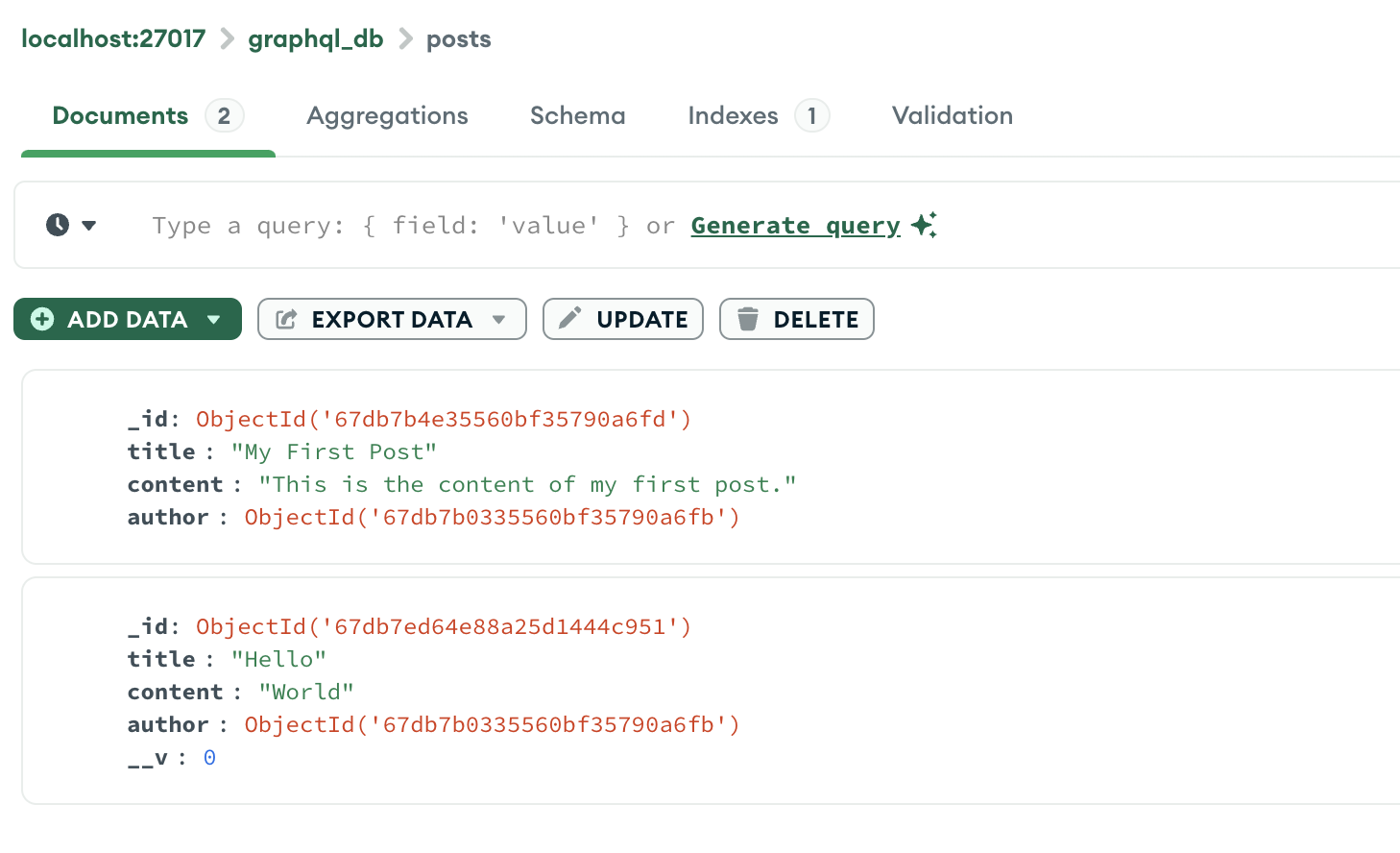Open query history via the clock icon
The height and width of the screenshot is (853, 1400).
pos(57,225)
